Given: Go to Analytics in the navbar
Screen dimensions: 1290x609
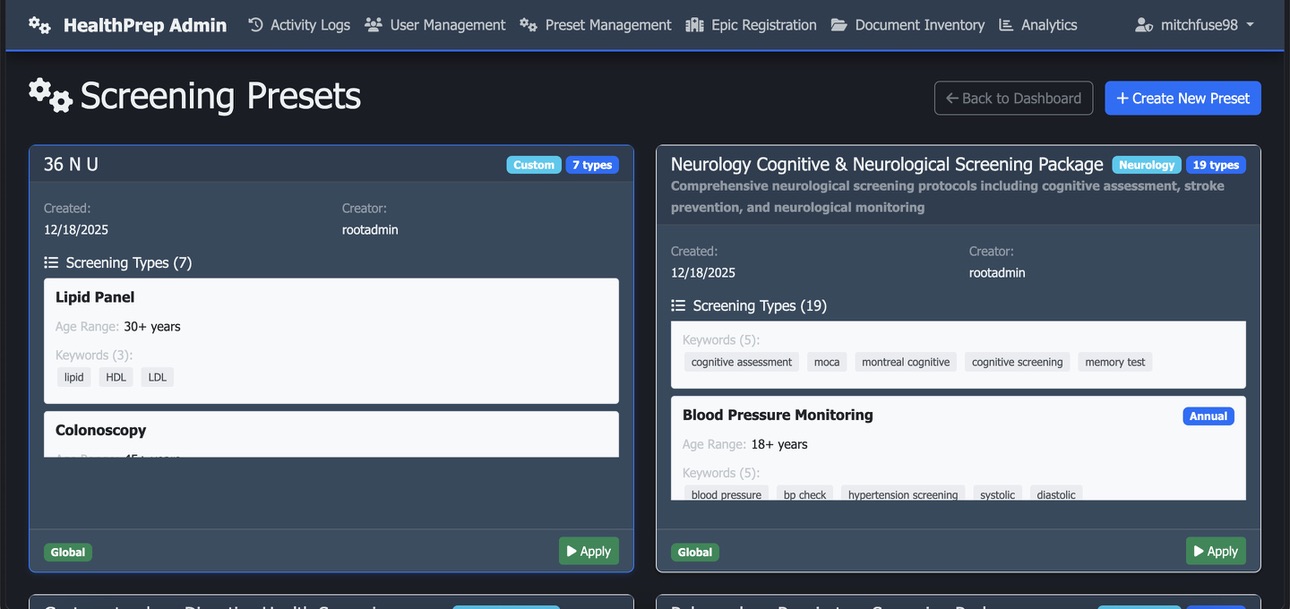Looking at the screenshot, I should [1048, 25].
